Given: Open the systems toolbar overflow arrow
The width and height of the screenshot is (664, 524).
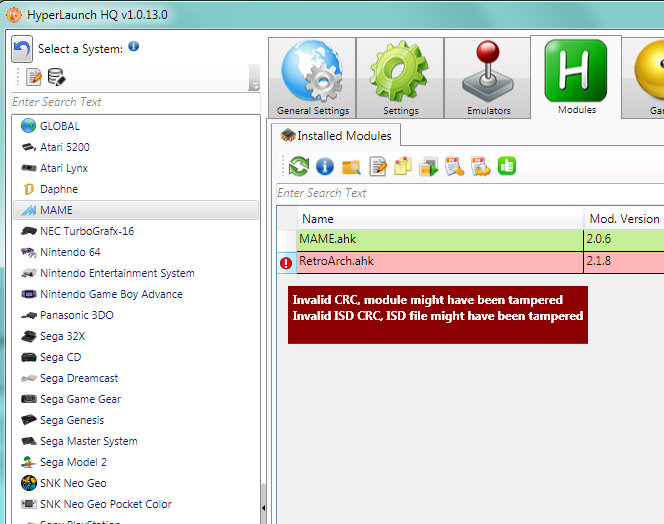Looking at the screenshot, I should pyautogui.click(x=254, y=78).
